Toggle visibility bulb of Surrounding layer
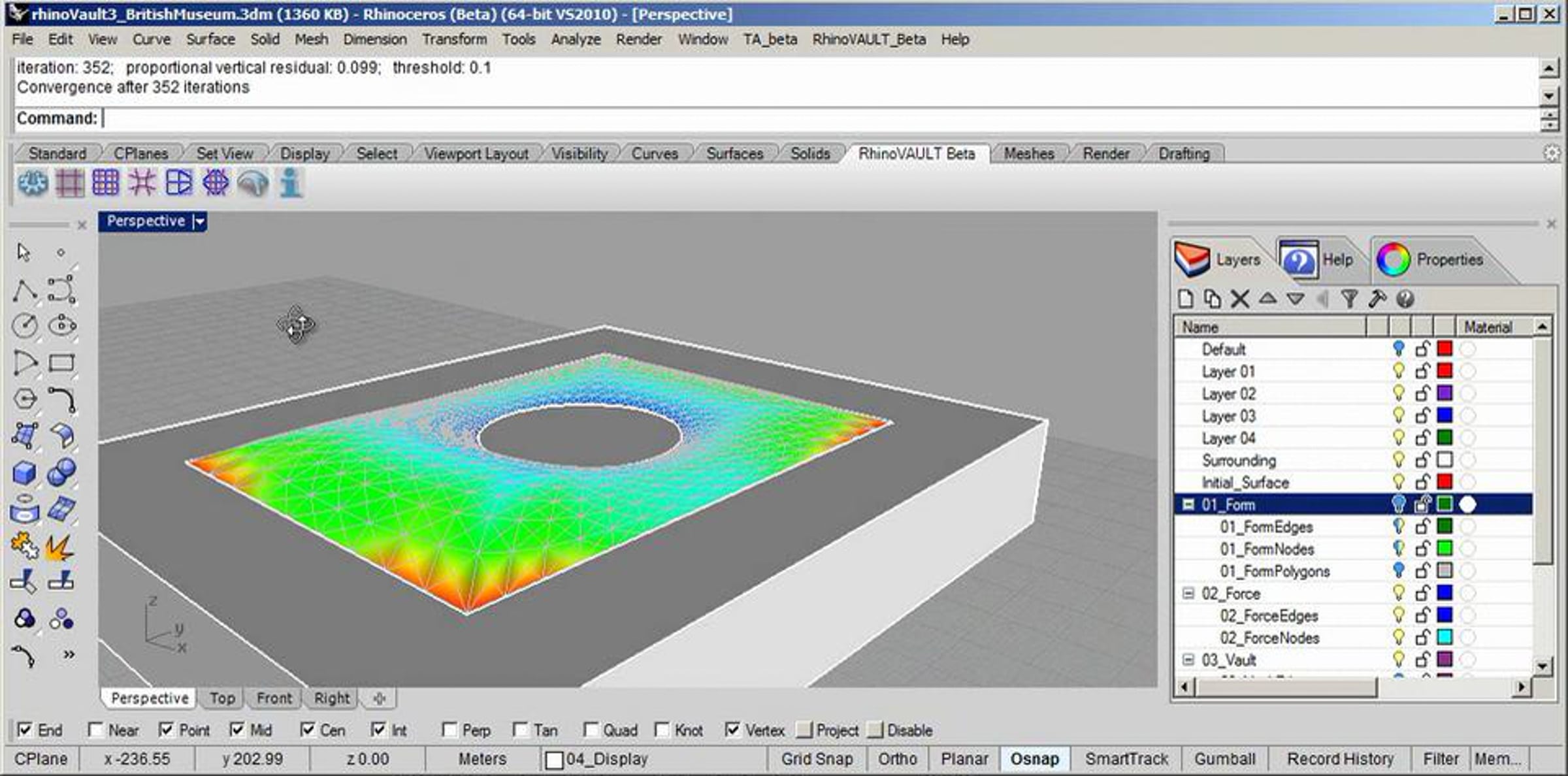 click(x=1398, y=460)
